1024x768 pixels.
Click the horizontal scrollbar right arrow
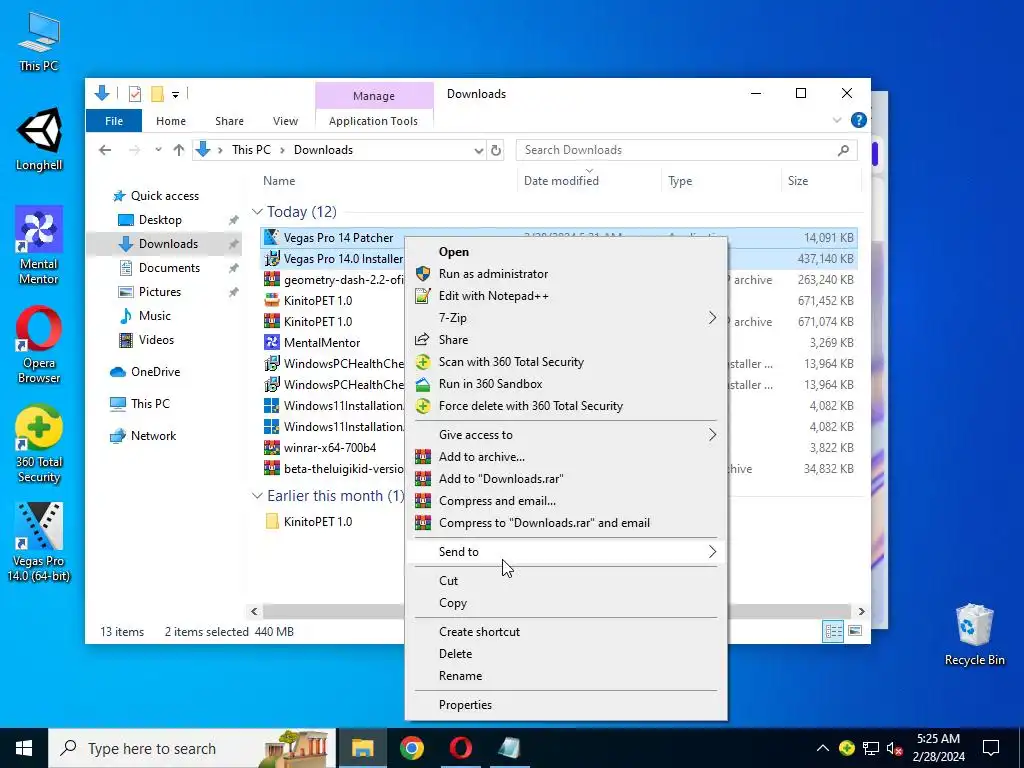(x=861, y=611)
